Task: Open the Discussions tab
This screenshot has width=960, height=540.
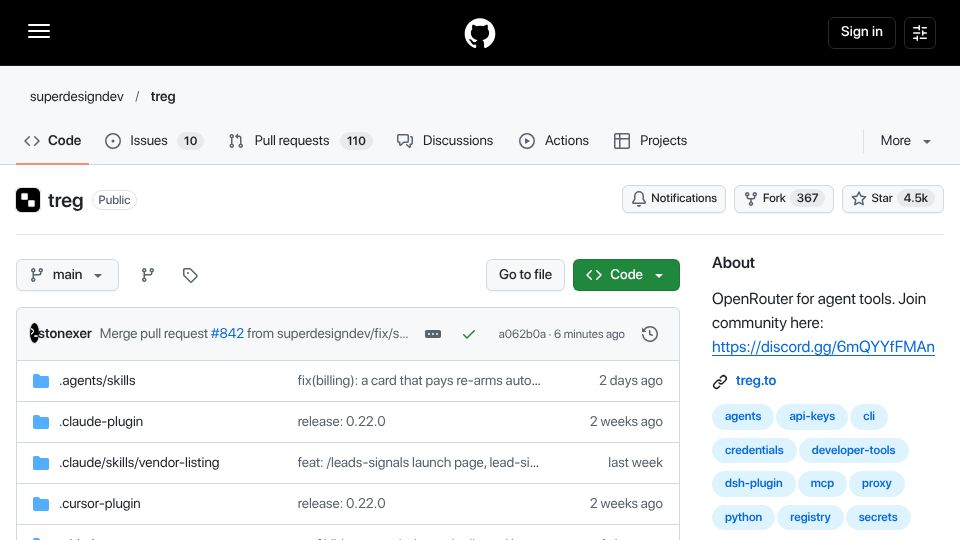Action: coord(444,141)
